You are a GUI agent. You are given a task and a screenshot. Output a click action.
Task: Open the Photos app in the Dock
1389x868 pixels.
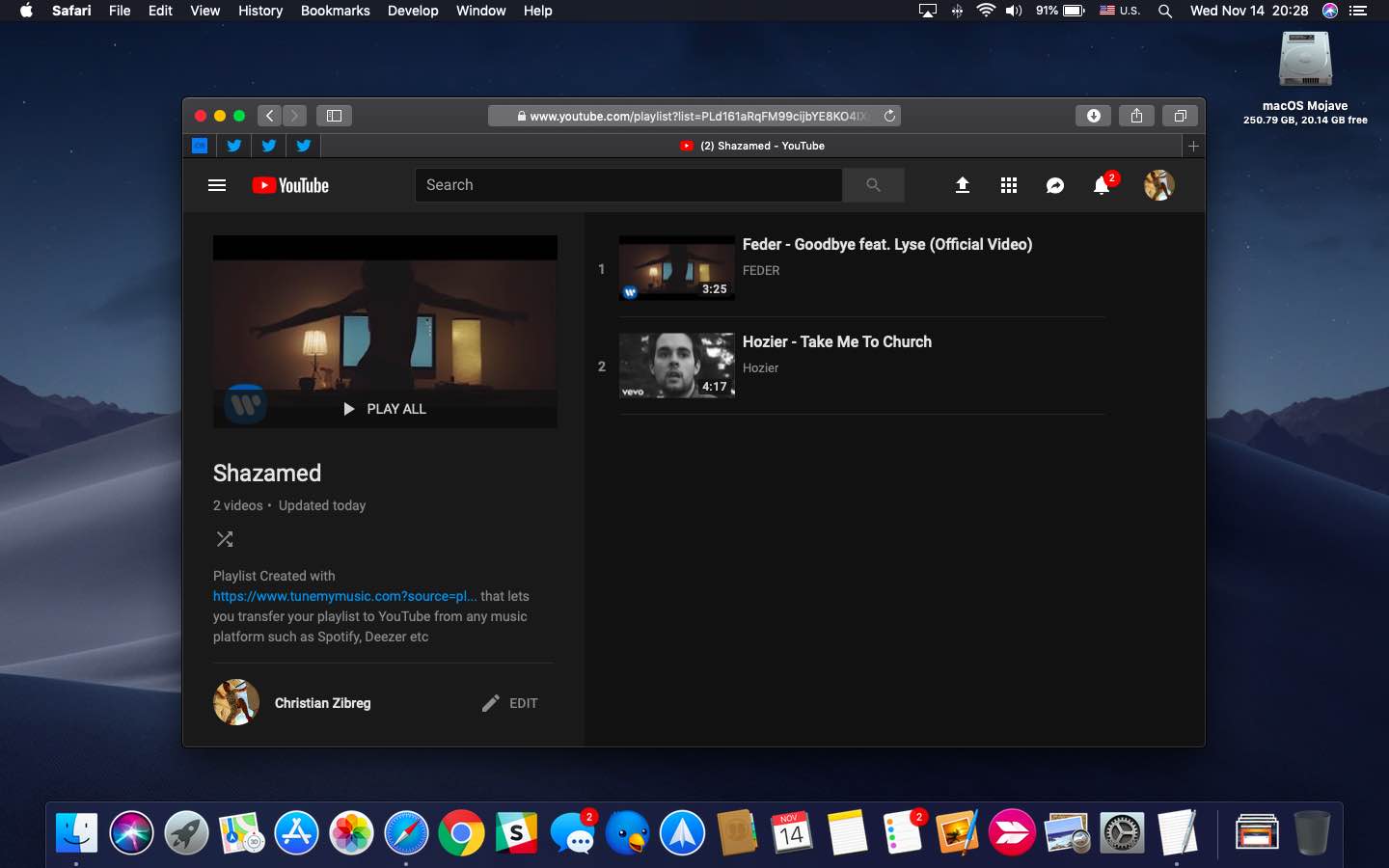[352, 832]
